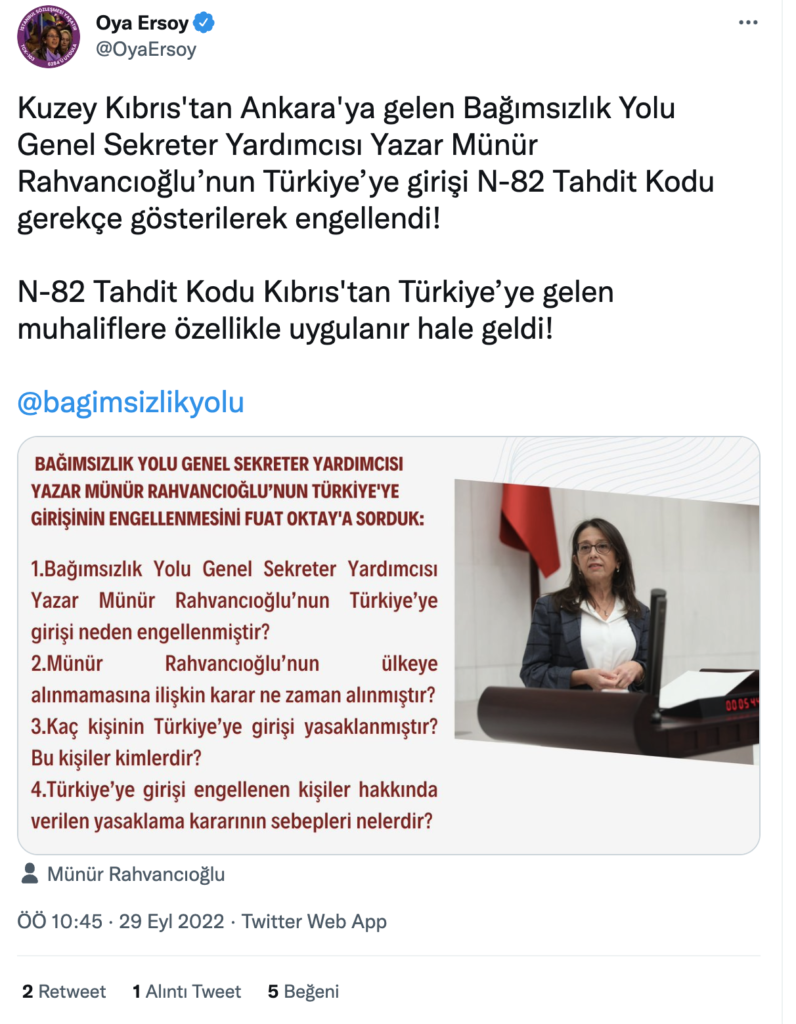The width and height of the screenshot is (796, 1024).
Task: Follow the @bagimsizlikyolu mention link
Action: (x=131, y=402)
